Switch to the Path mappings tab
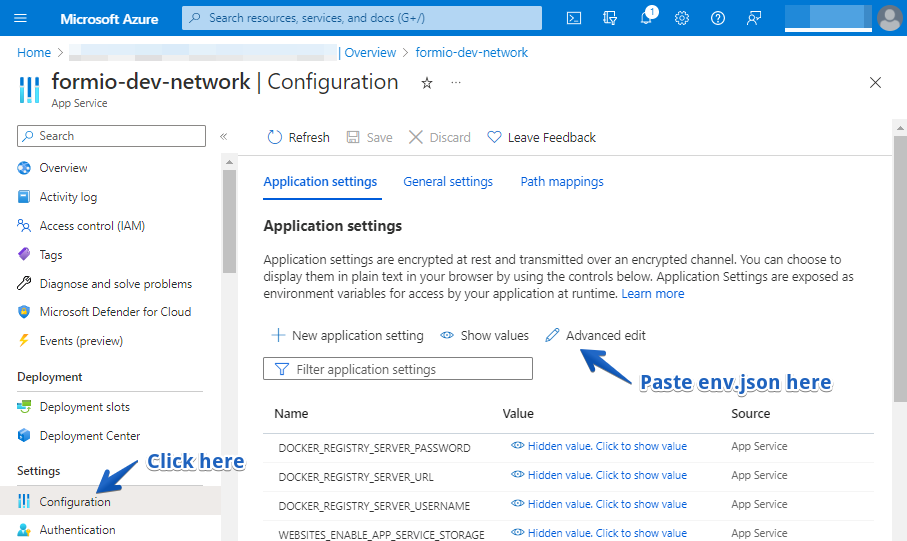Screen dimensions: 907x541 [x=562, y=182]
